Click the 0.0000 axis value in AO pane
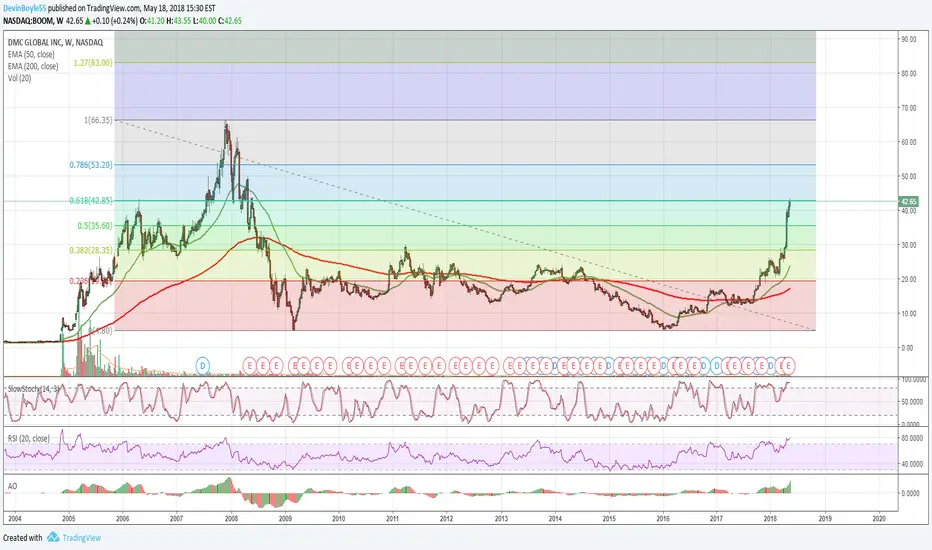Viewport: 932px width, 550px height. pyautogui.click(x=911, y=494)
